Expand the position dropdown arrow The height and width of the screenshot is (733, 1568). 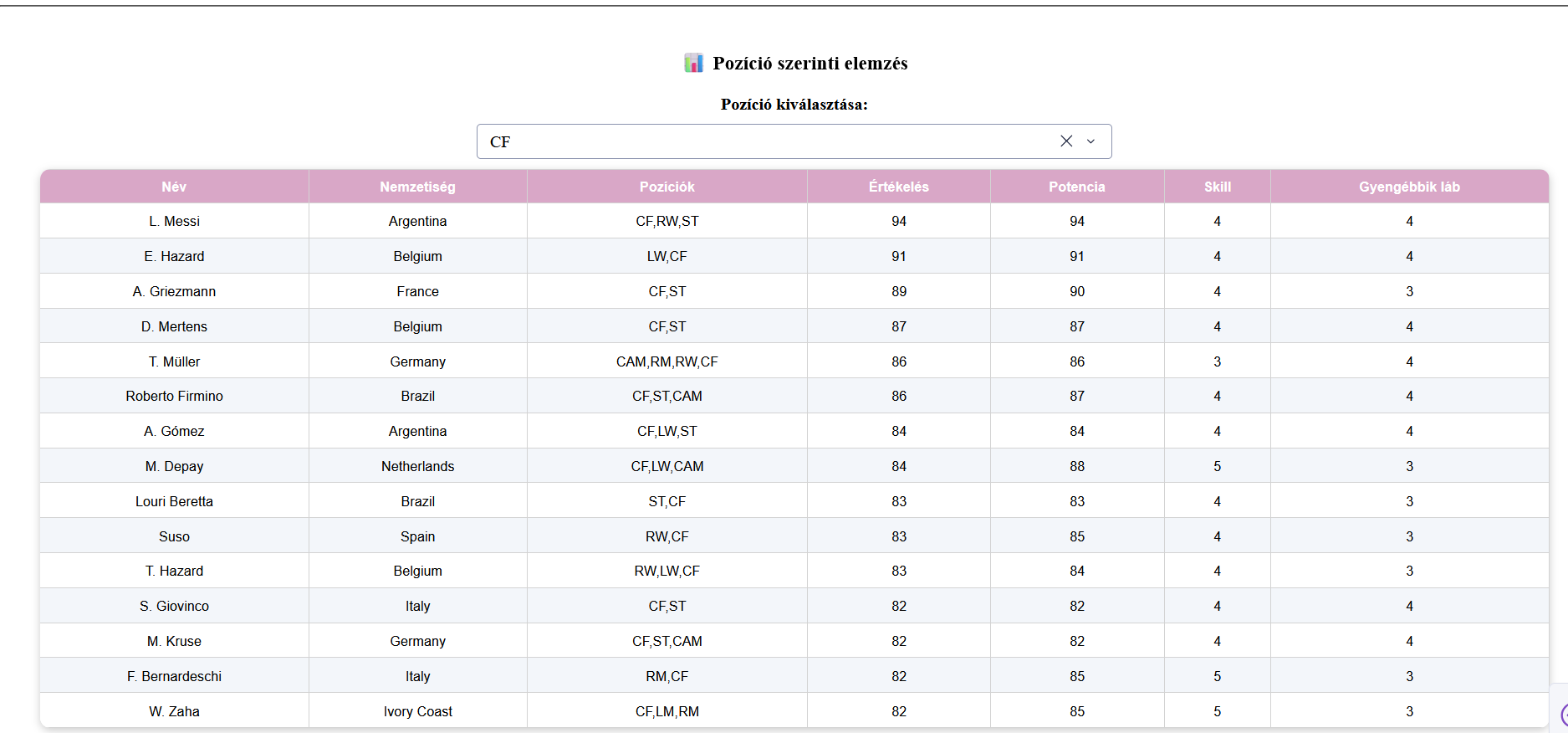click(x=1090, y=141)
